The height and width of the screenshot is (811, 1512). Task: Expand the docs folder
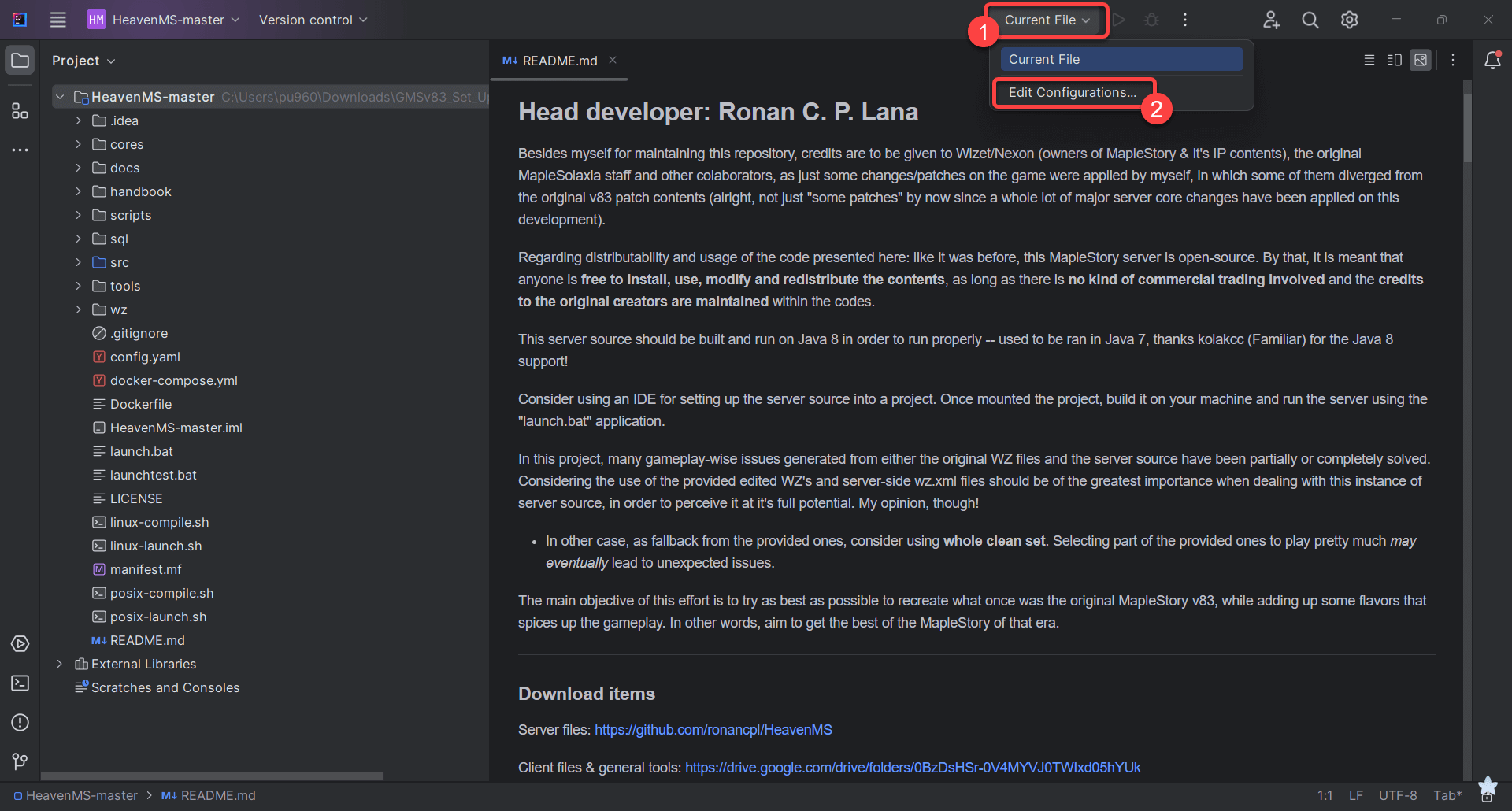pyautogui.click(x=78, y=168)
